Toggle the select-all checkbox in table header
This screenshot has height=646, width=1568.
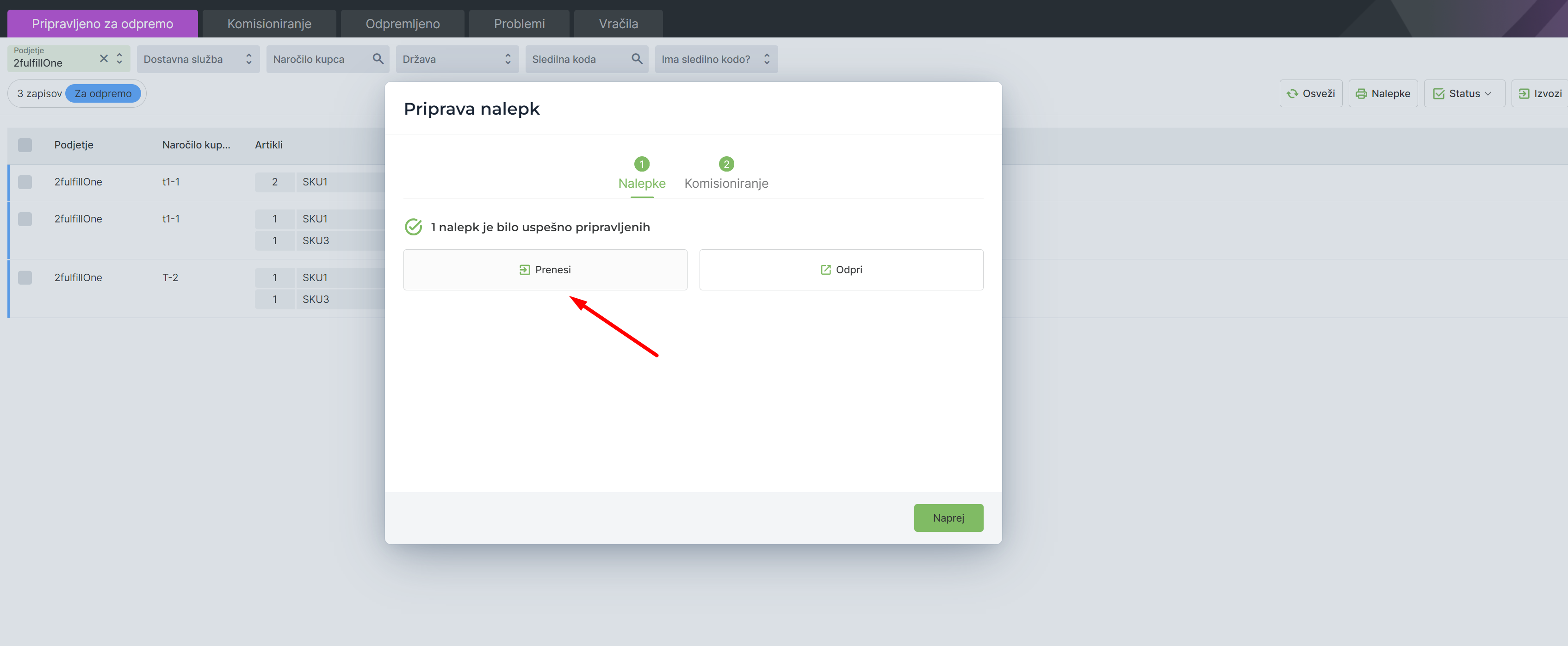point(25,145)
